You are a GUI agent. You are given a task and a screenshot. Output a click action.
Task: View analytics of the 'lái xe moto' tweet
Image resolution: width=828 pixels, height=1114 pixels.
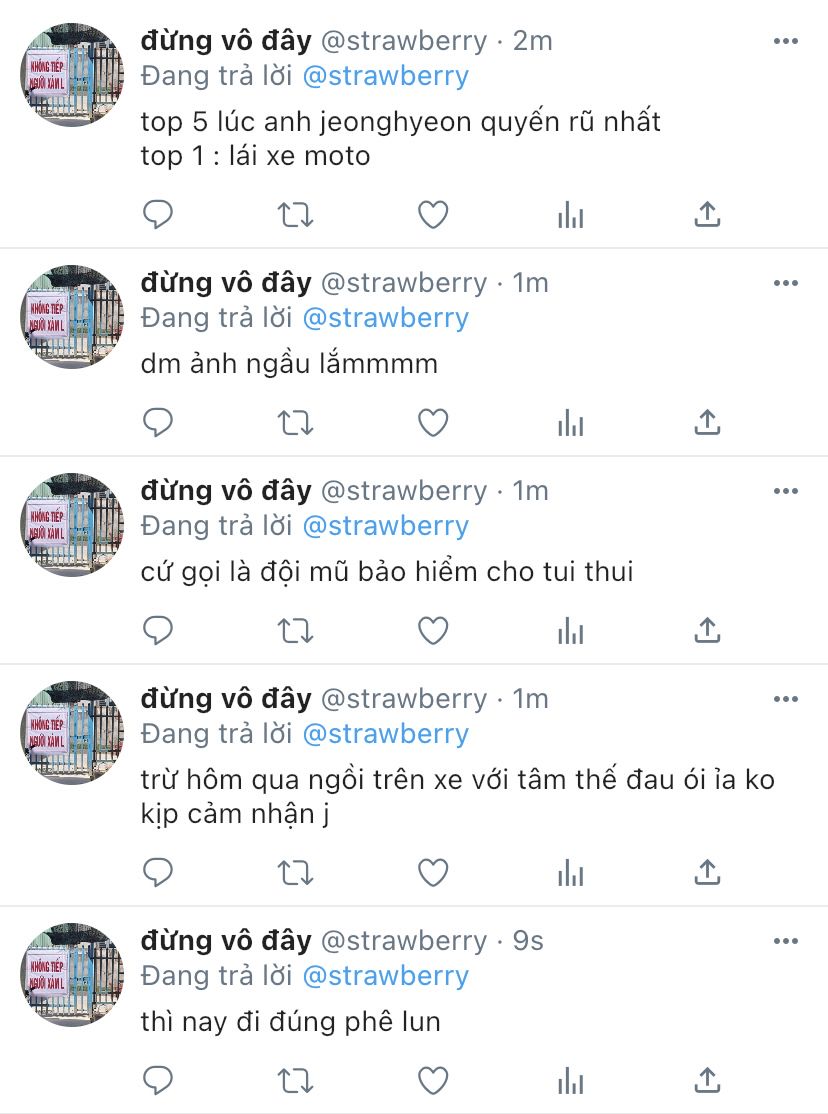571,215
